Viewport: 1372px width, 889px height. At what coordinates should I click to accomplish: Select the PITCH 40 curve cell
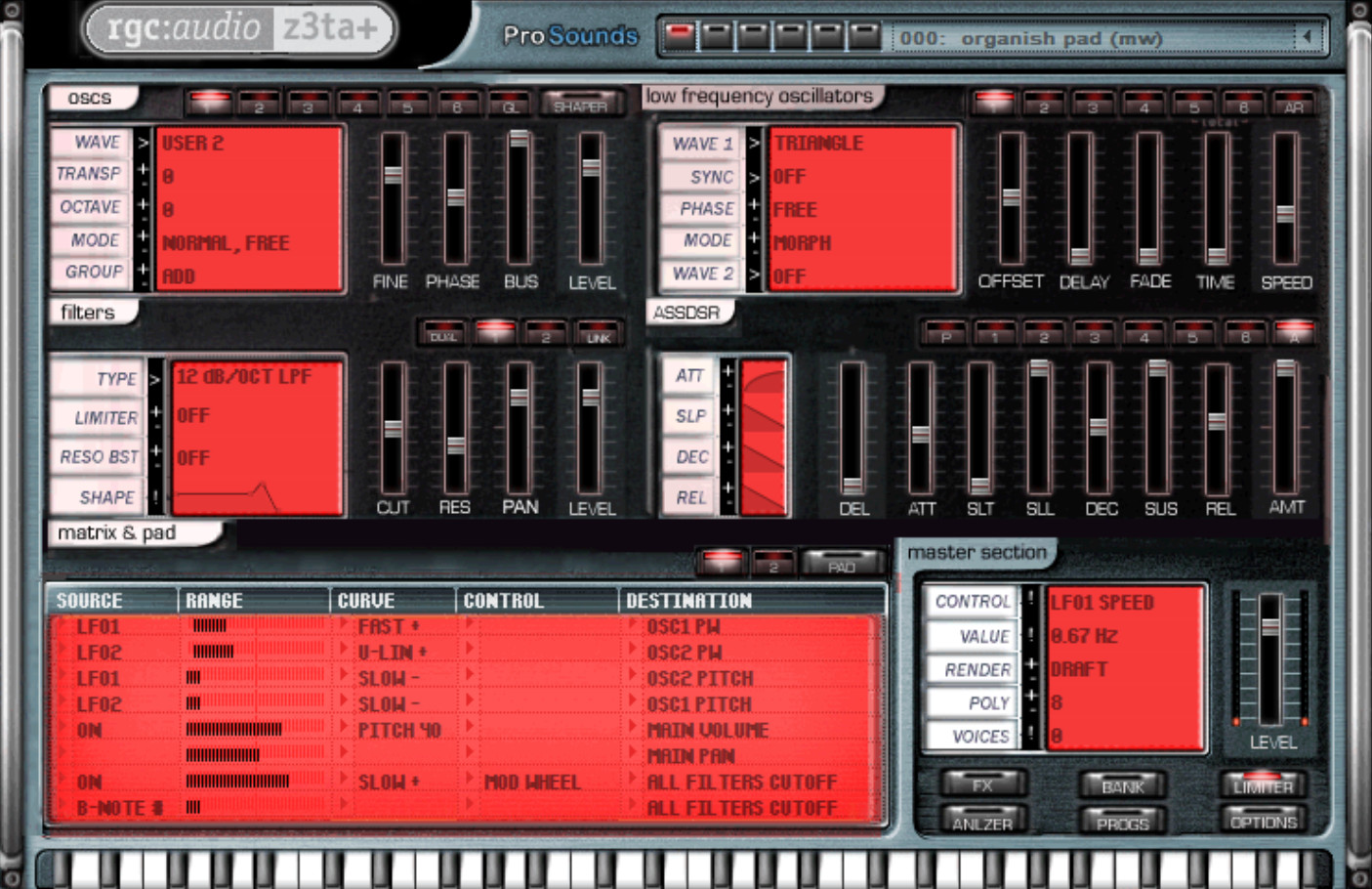(x=399, y=730)
